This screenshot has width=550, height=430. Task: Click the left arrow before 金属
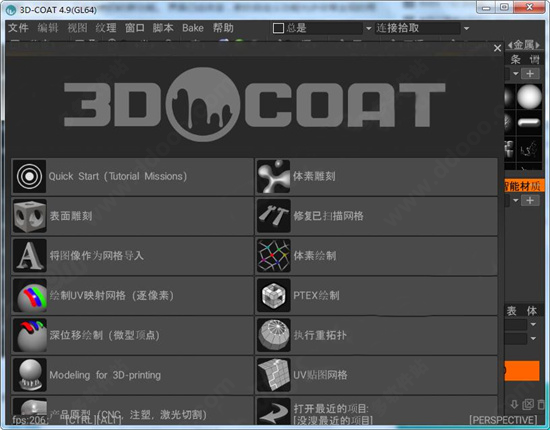510,45
